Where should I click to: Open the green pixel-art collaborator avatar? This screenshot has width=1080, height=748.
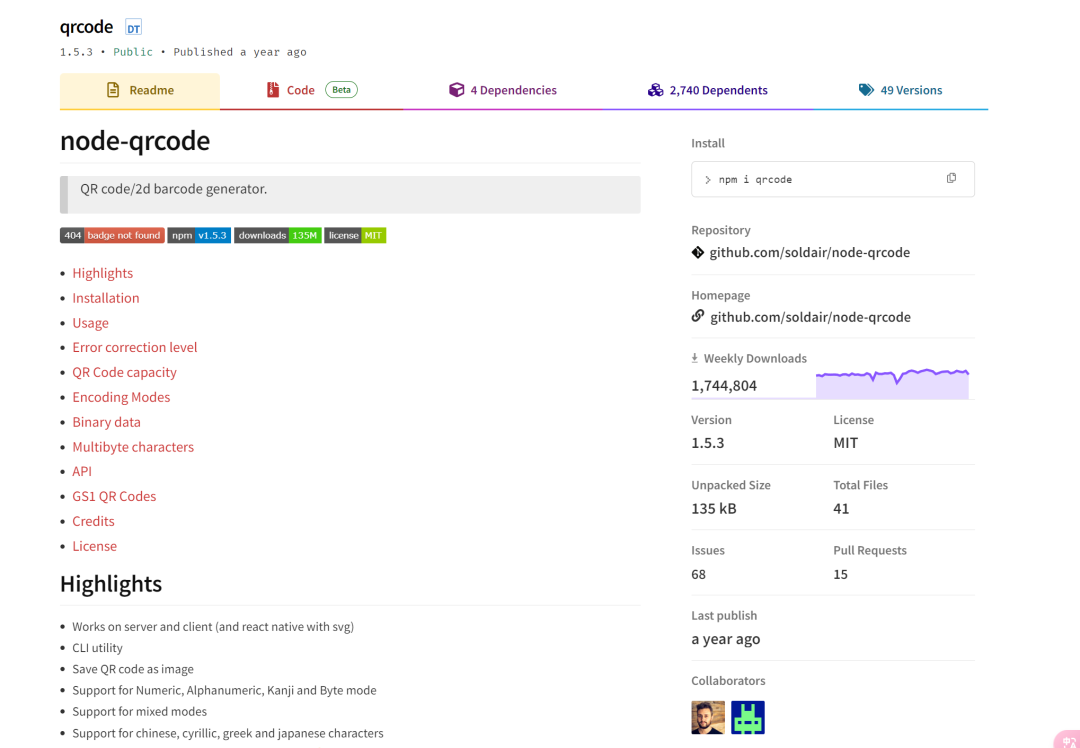[x=748, y=718]
